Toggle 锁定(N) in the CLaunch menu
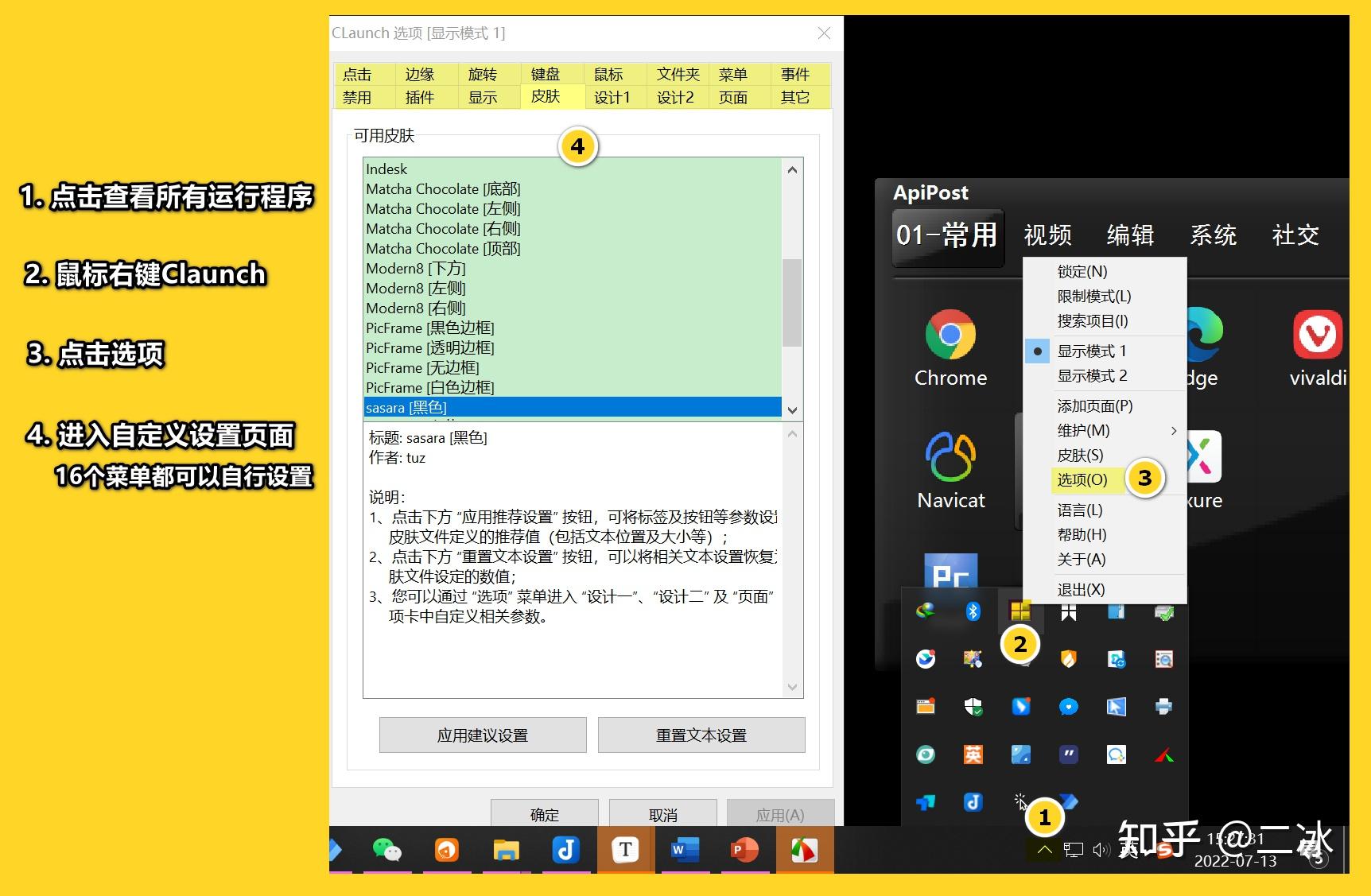1371x896 pixels. (1083, 271)
